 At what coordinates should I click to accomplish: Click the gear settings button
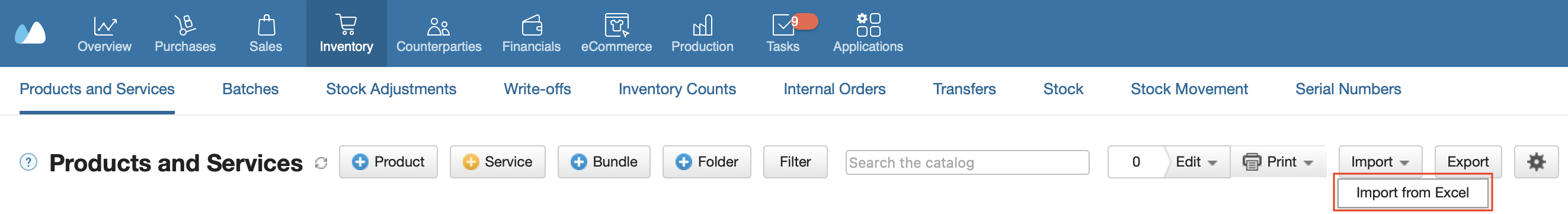[x=1536, y=162]
